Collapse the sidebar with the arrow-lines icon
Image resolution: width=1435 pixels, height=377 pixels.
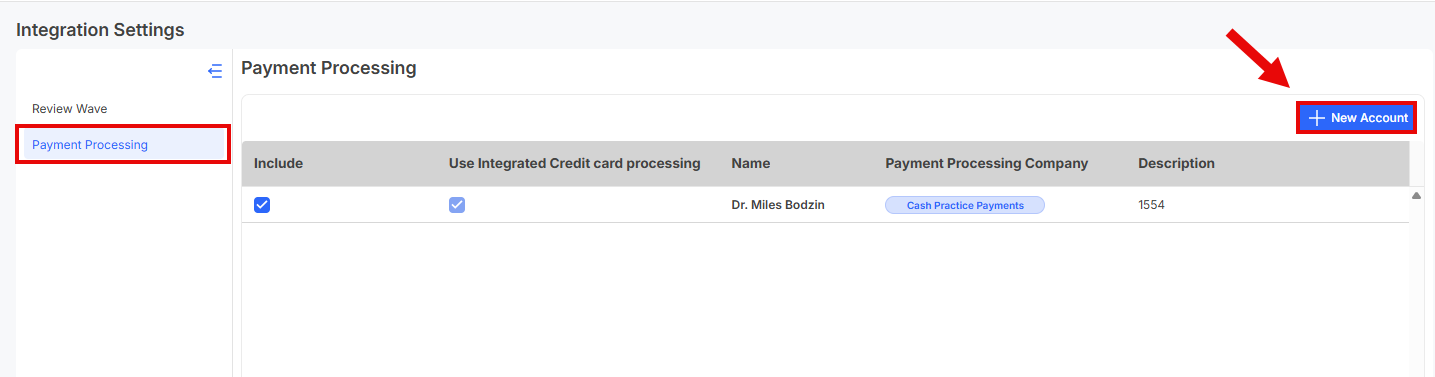pos(215,71)
